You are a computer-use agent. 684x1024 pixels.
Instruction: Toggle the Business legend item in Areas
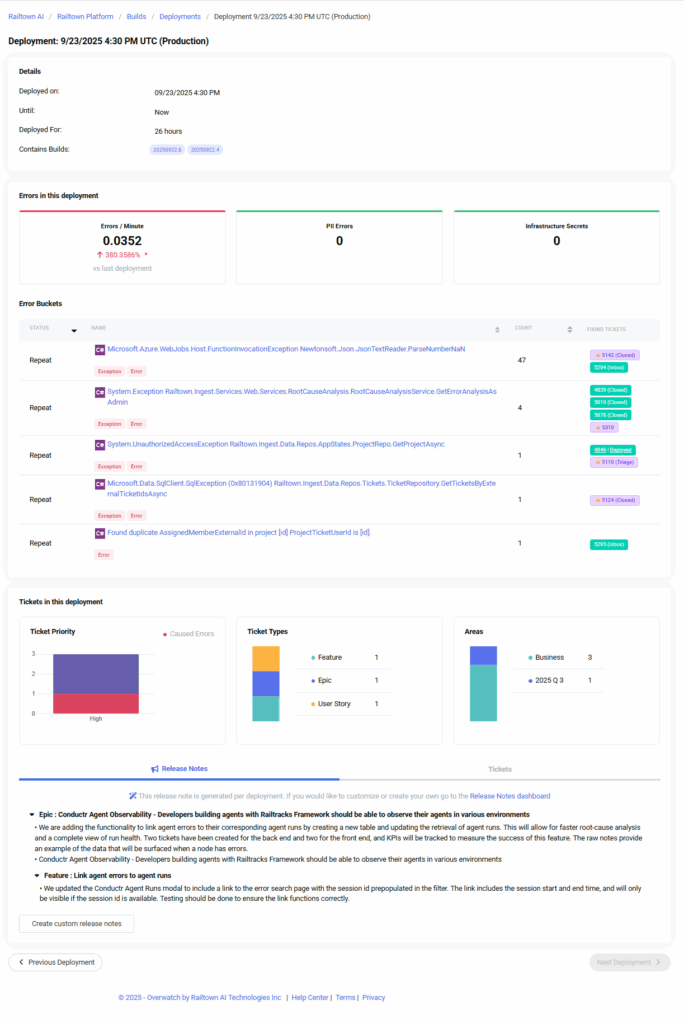[x=548, y=658]
